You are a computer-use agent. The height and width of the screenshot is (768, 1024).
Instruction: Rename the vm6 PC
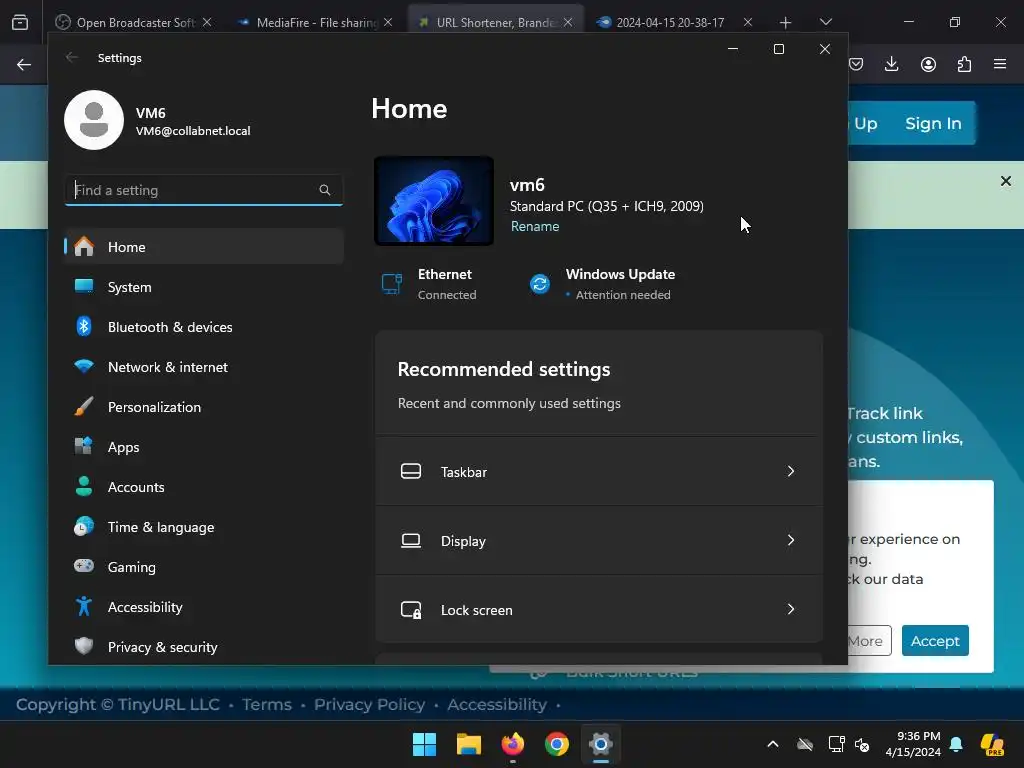pyautogui.click(x=535, y=226)
